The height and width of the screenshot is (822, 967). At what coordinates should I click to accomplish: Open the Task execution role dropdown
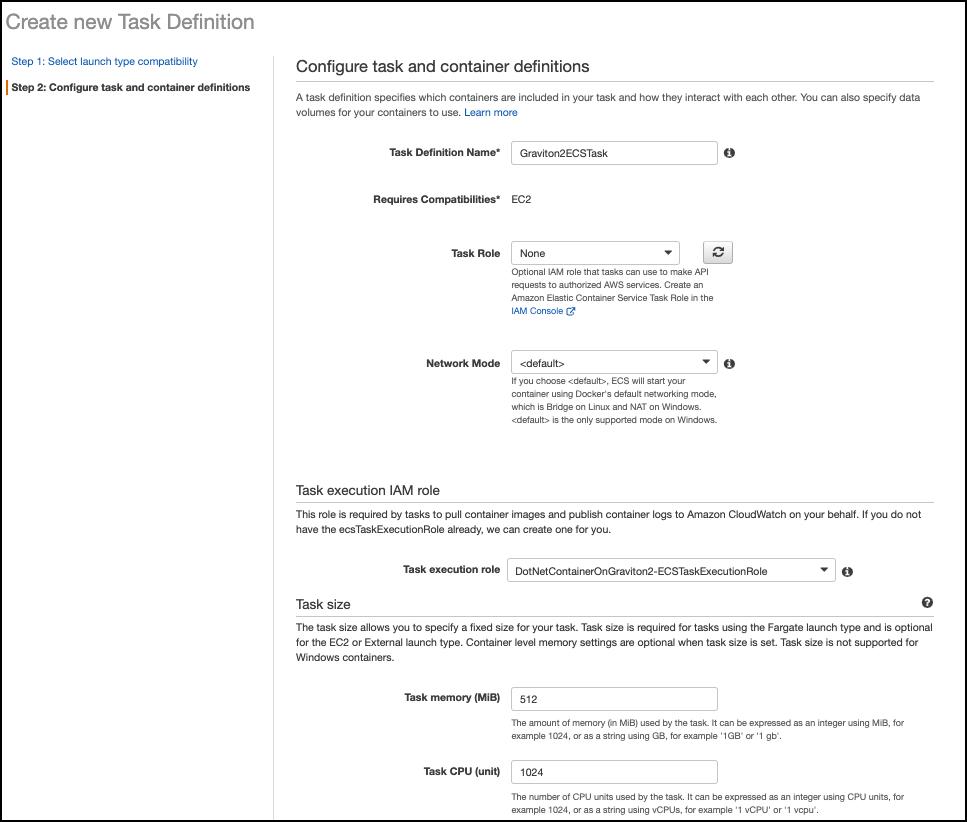coord(671,570)
